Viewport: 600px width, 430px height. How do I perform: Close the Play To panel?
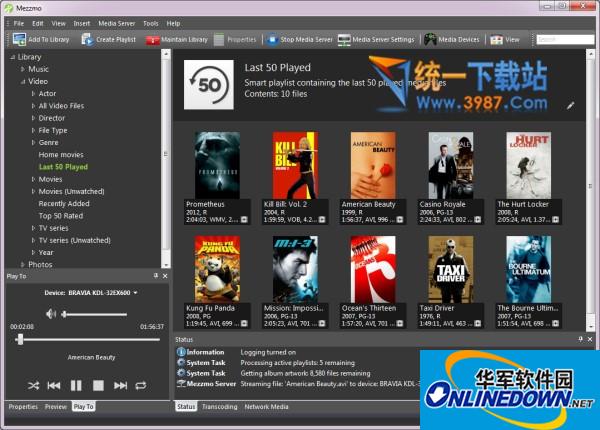point(165,276)
